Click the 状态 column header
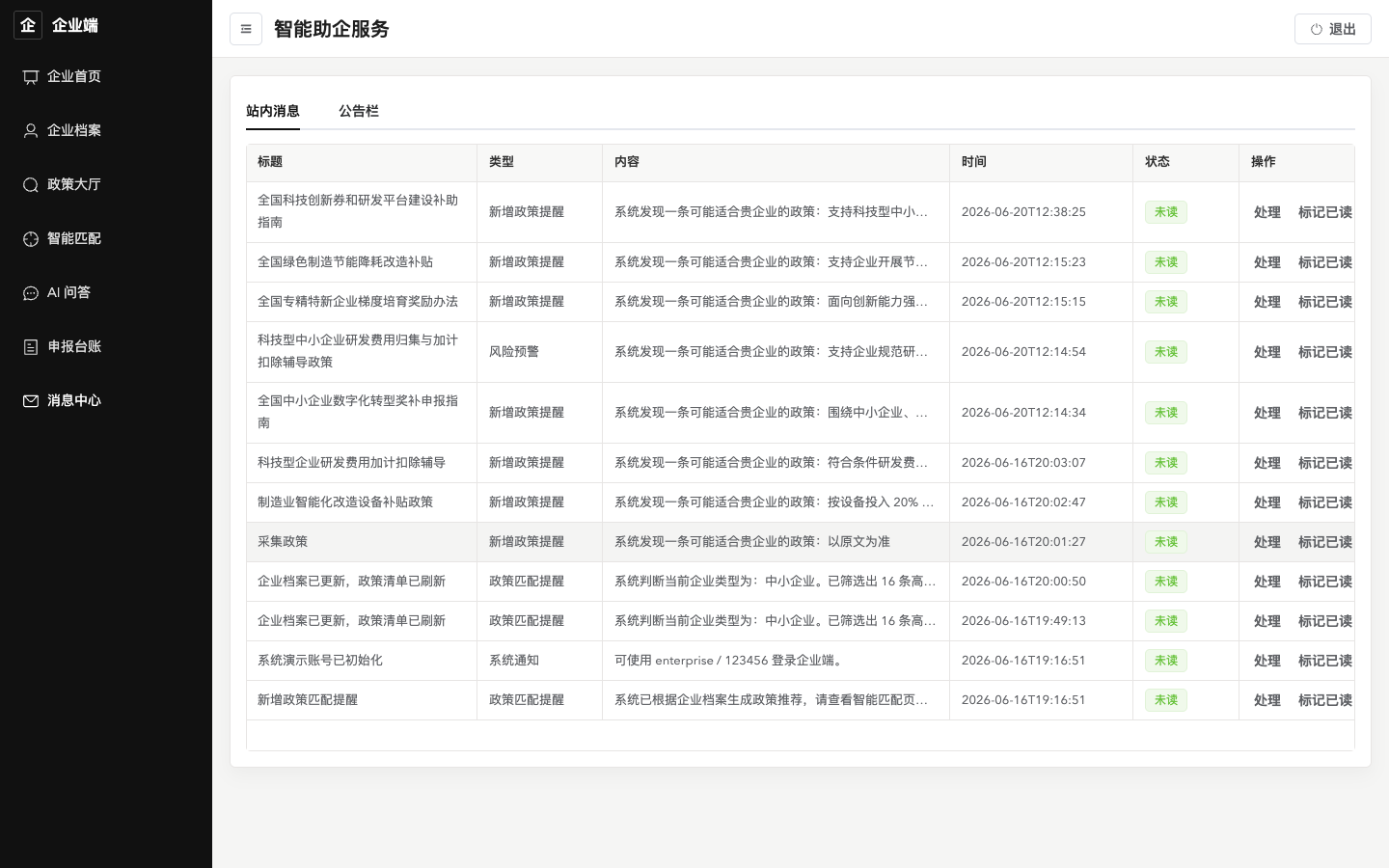This screenshot has height=868, width=1389. coord(1157,162)
